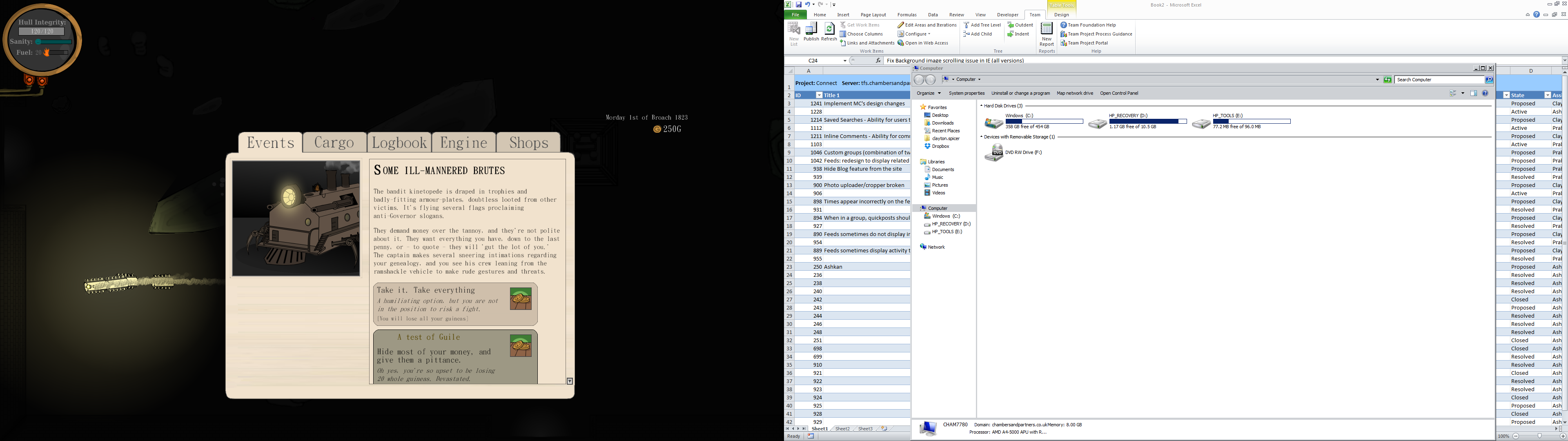The image size is (1568, 441).
Task: Click Add Tree Level in Tree group
Action: click(982, 25)
